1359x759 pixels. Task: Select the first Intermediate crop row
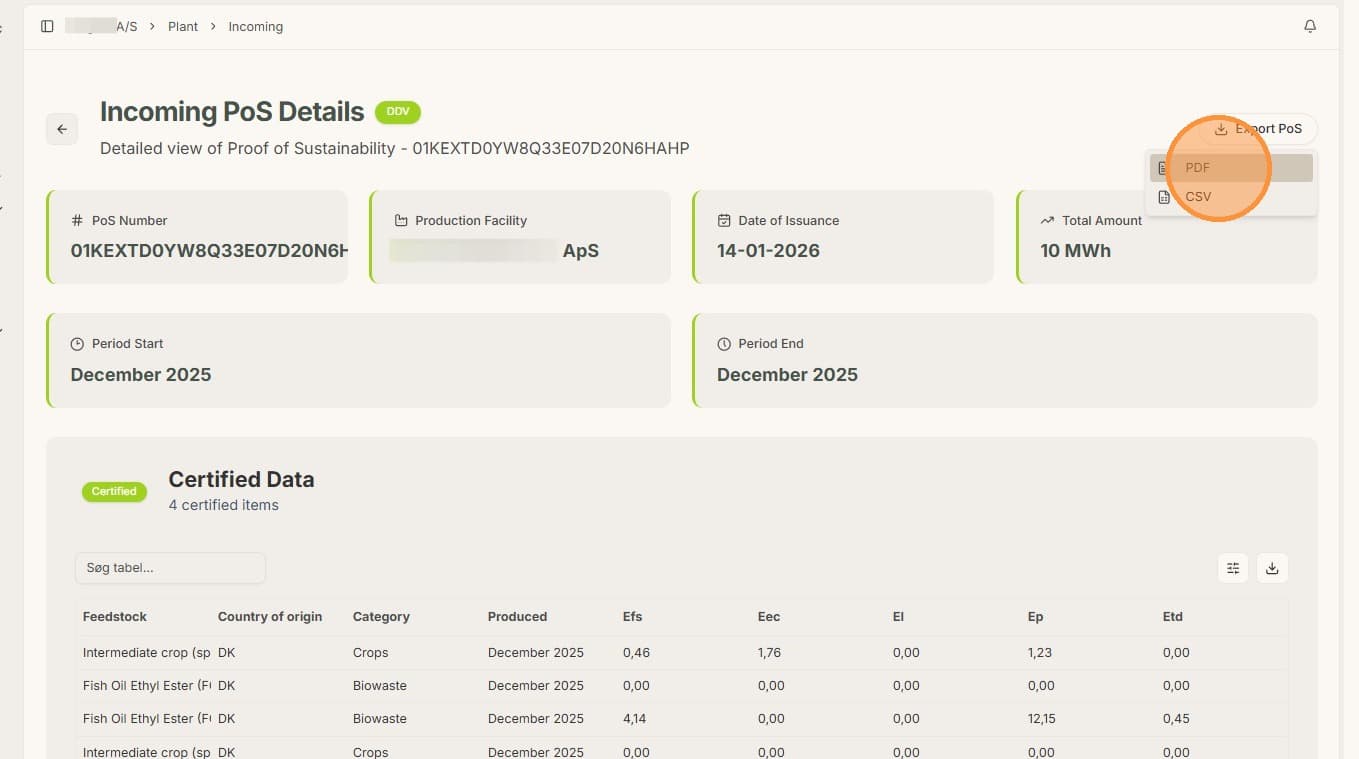(681, 653)
